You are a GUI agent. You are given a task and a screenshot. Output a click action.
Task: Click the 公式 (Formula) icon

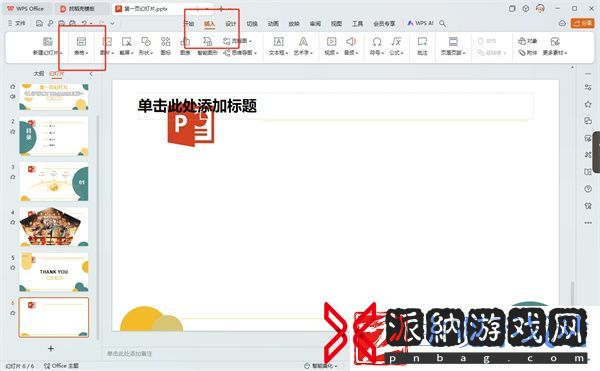pyautogui.click(x=396, y=41)
